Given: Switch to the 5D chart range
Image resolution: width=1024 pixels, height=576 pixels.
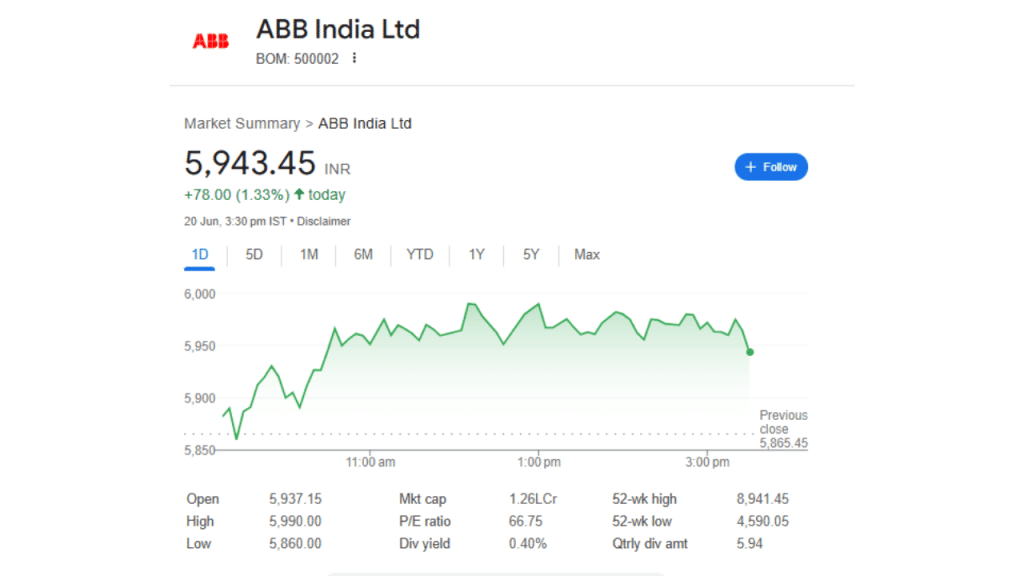Looking at the screenshot, I should pyautogui.click(x=254, y=255).
